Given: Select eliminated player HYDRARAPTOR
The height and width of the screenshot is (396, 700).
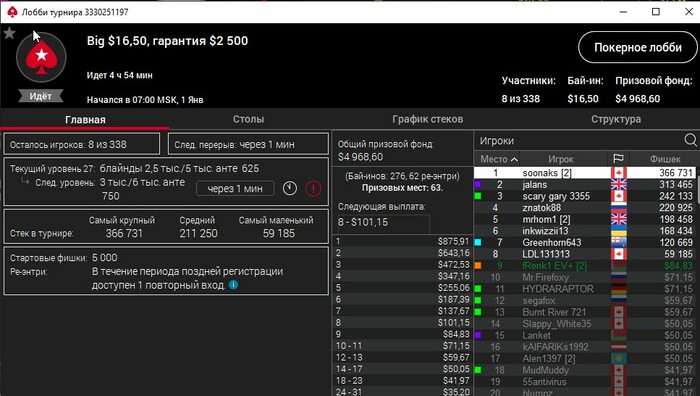Looking at the screenshot, I should (x=584, y=289).
